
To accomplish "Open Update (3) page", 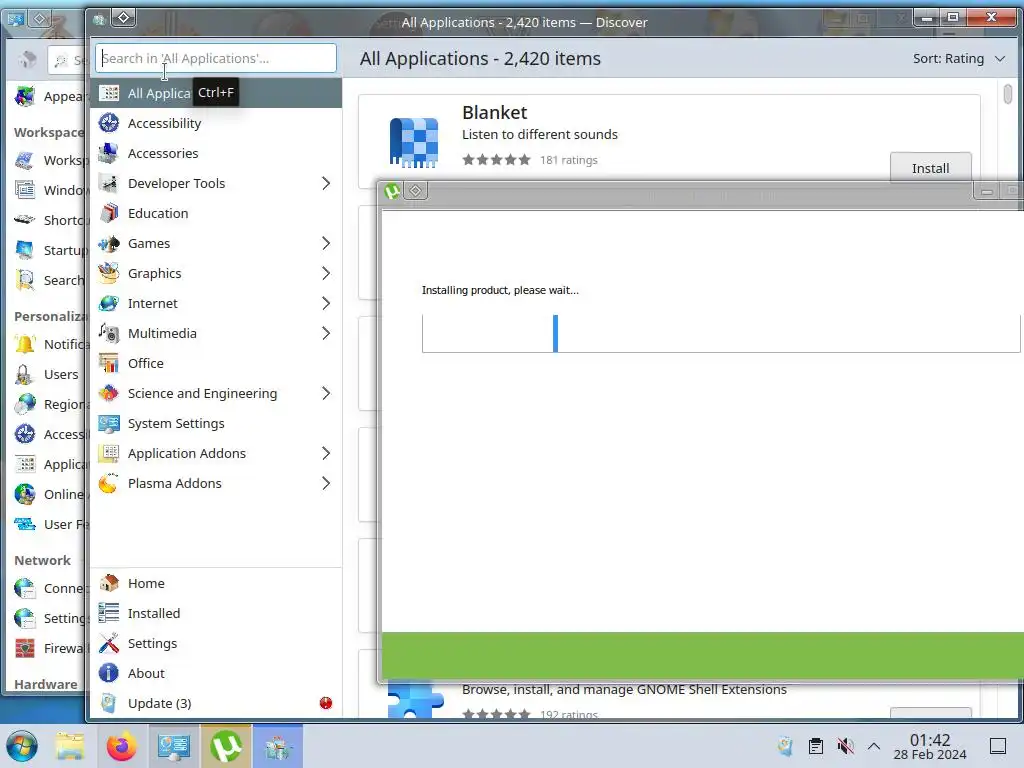I will pos(216,704).
